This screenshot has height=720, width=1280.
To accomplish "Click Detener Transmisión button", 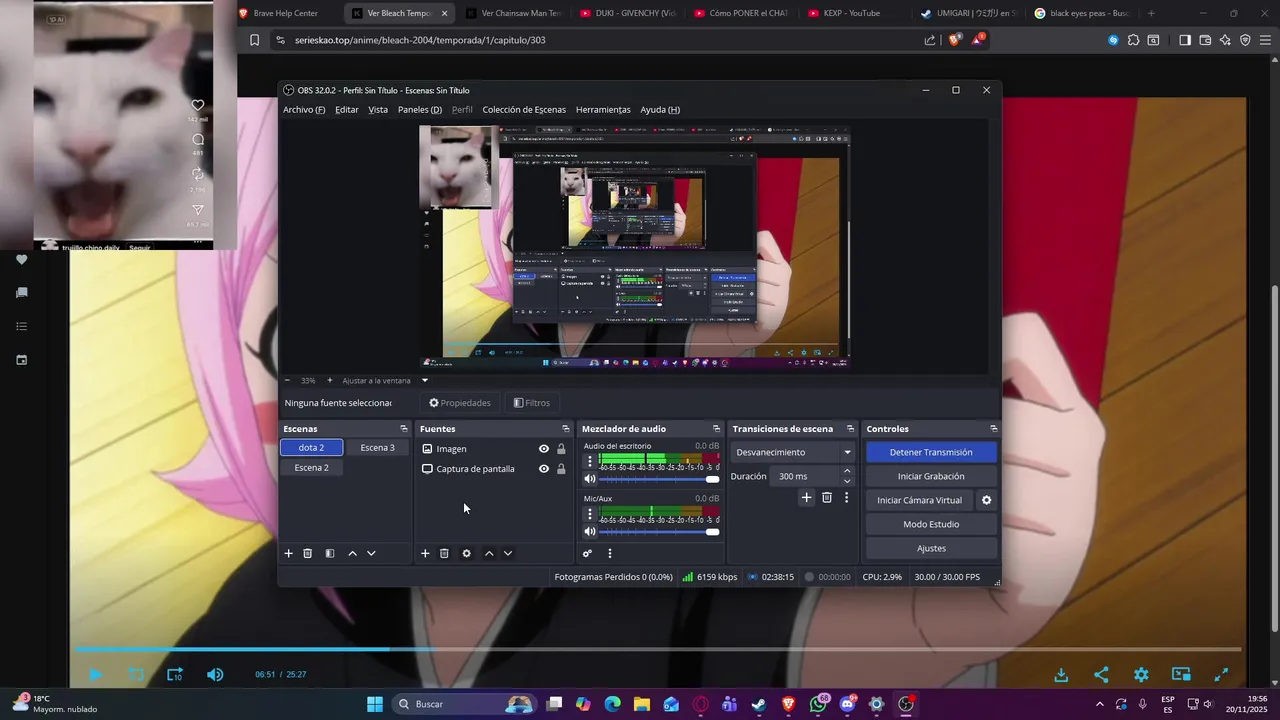I will click(931, 452).
